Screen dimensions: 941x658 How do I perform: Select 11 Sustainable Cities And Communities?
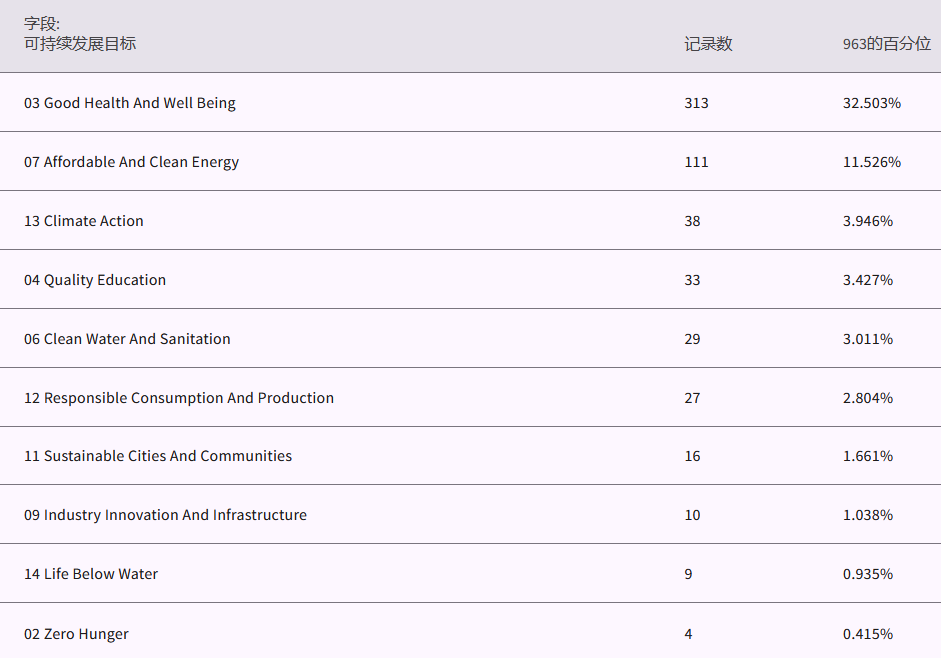tap(158, 456)
